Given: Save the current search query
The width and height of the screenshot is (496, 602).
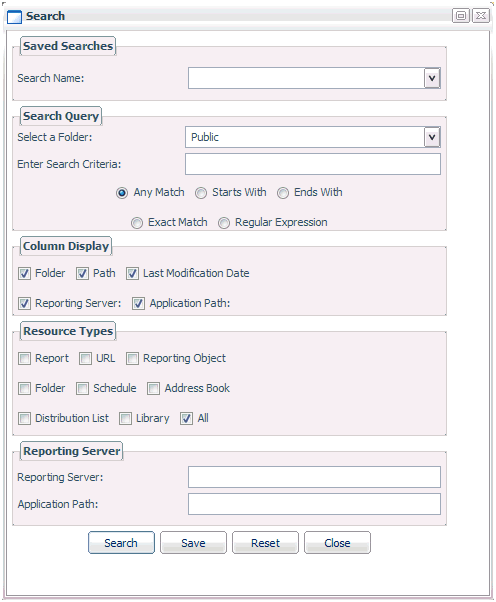Looking at the screenshot, I should point(193,542).
